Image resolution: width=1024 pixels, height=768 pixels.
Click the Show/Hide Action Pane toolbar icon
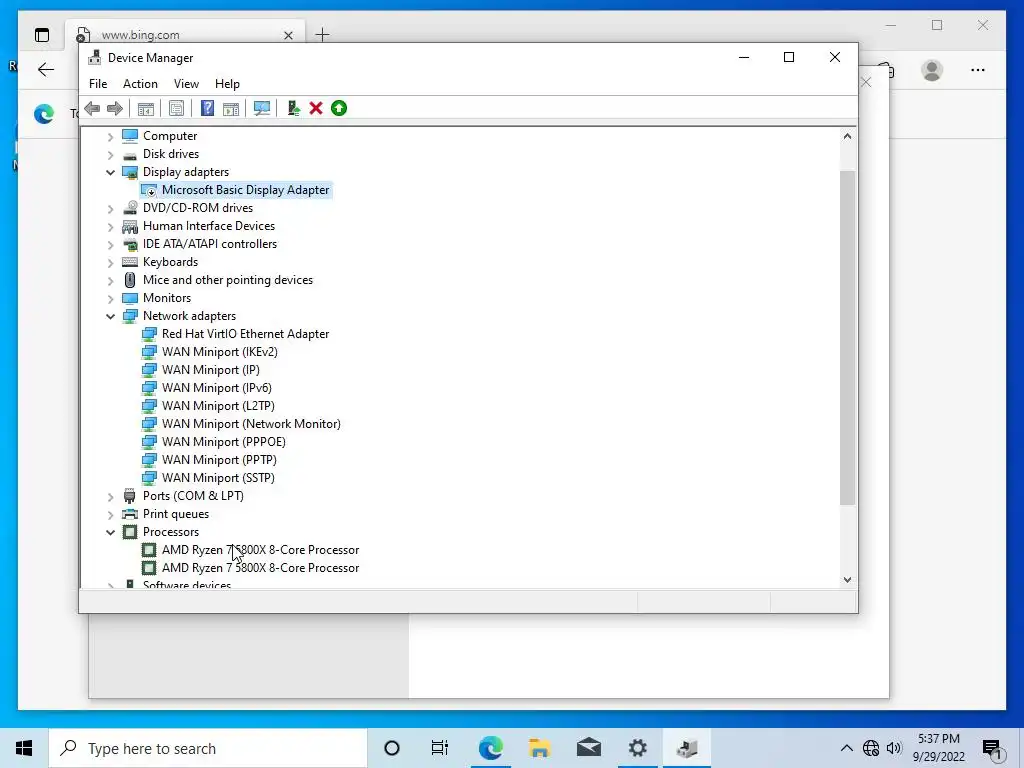pyautogui.click(x=231, y=108)
